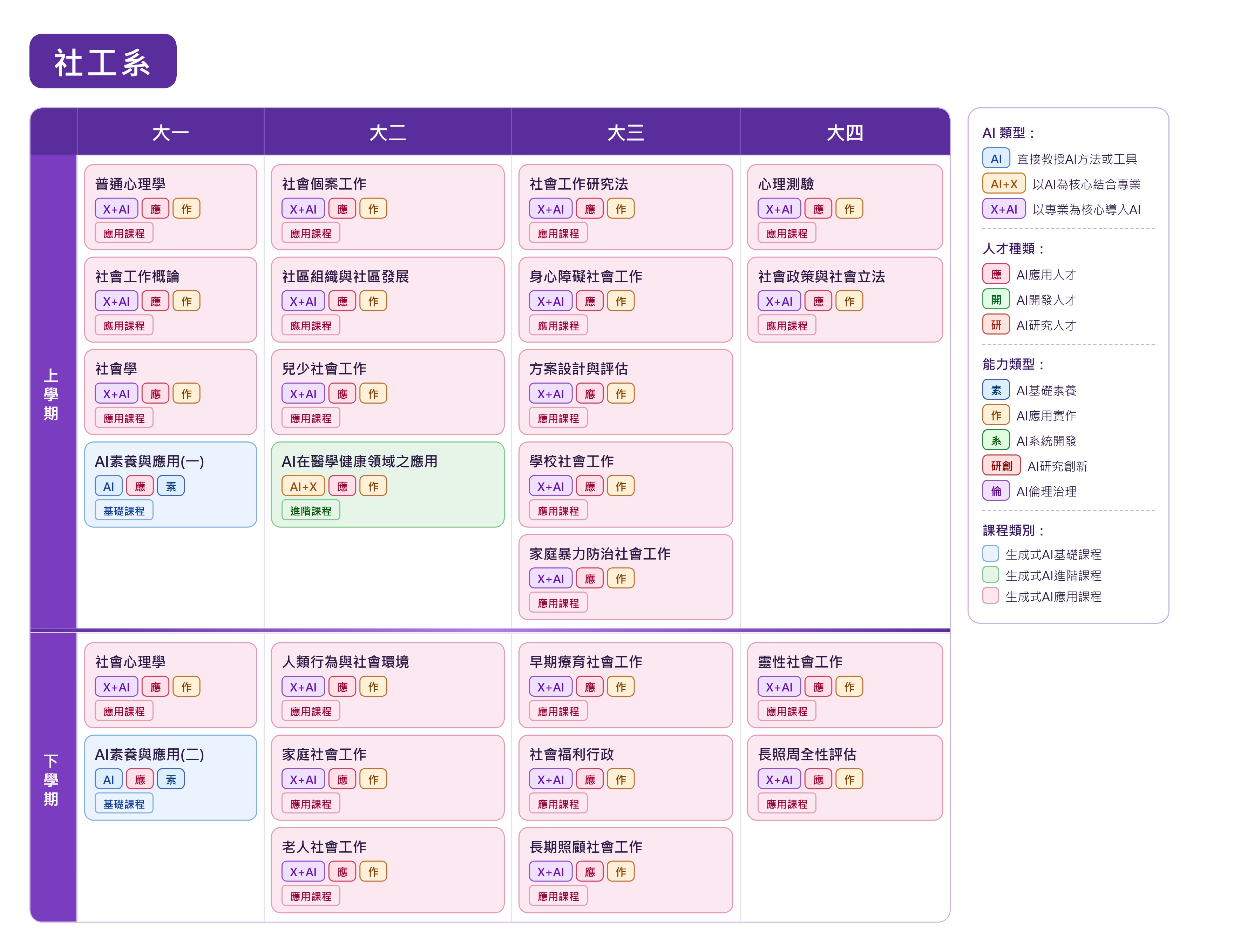Open the 早期療育社會工作 course title

click(586, 661)
